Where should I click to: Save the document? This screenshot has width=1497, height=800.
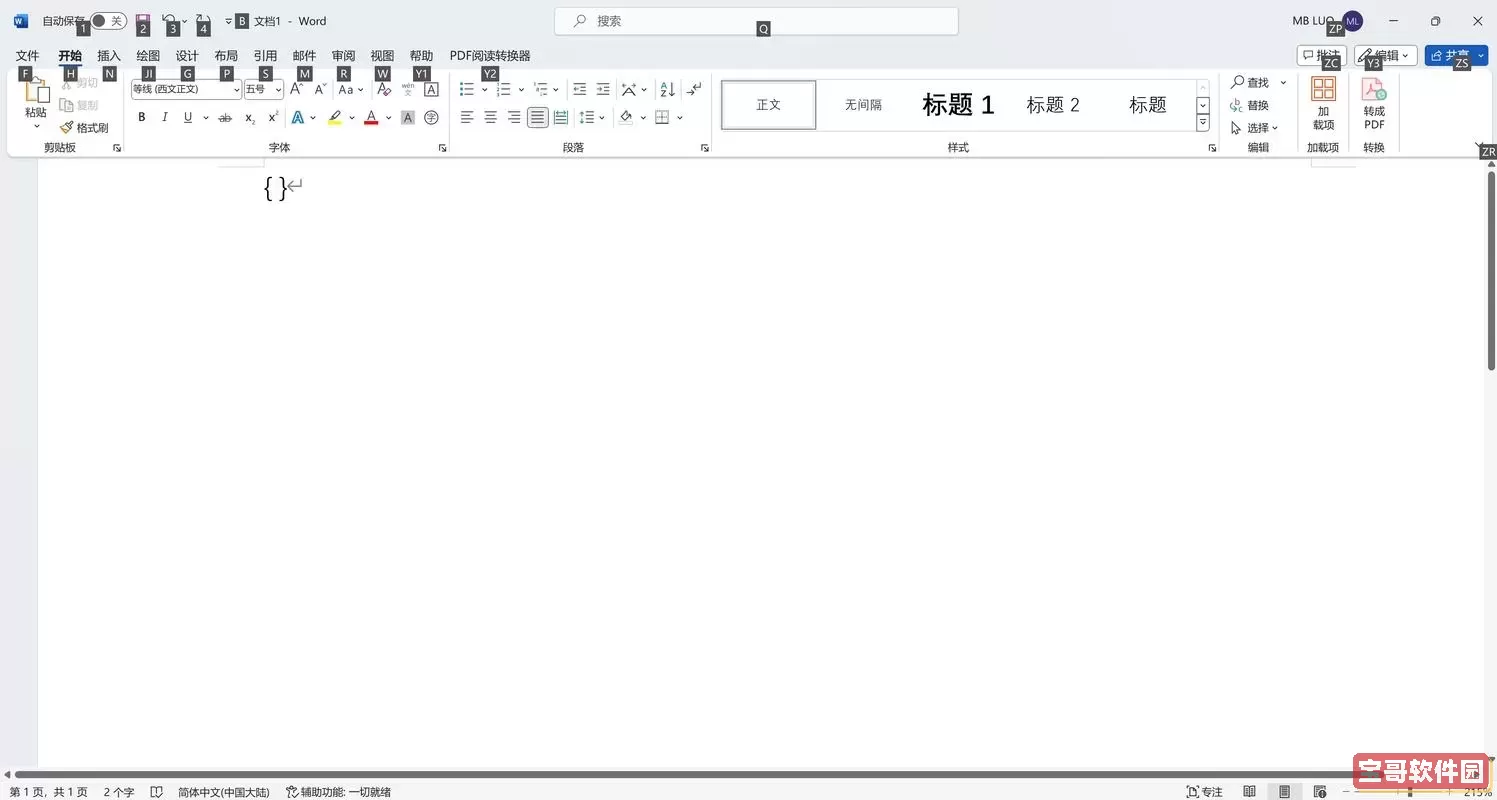pos(143,20)
